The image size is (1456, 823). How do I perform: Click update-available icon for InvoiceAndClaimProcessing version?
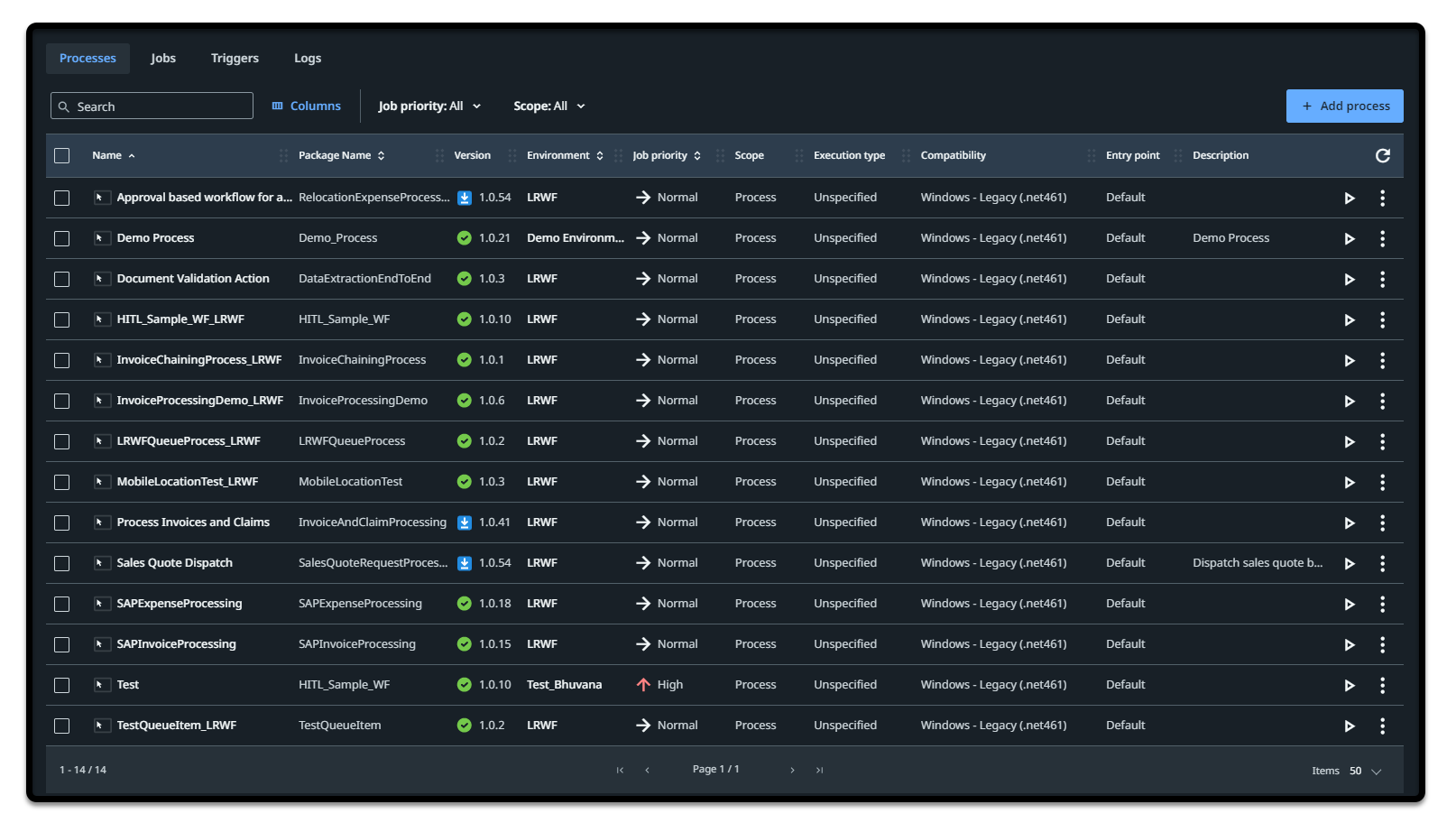tap(465, 523)
